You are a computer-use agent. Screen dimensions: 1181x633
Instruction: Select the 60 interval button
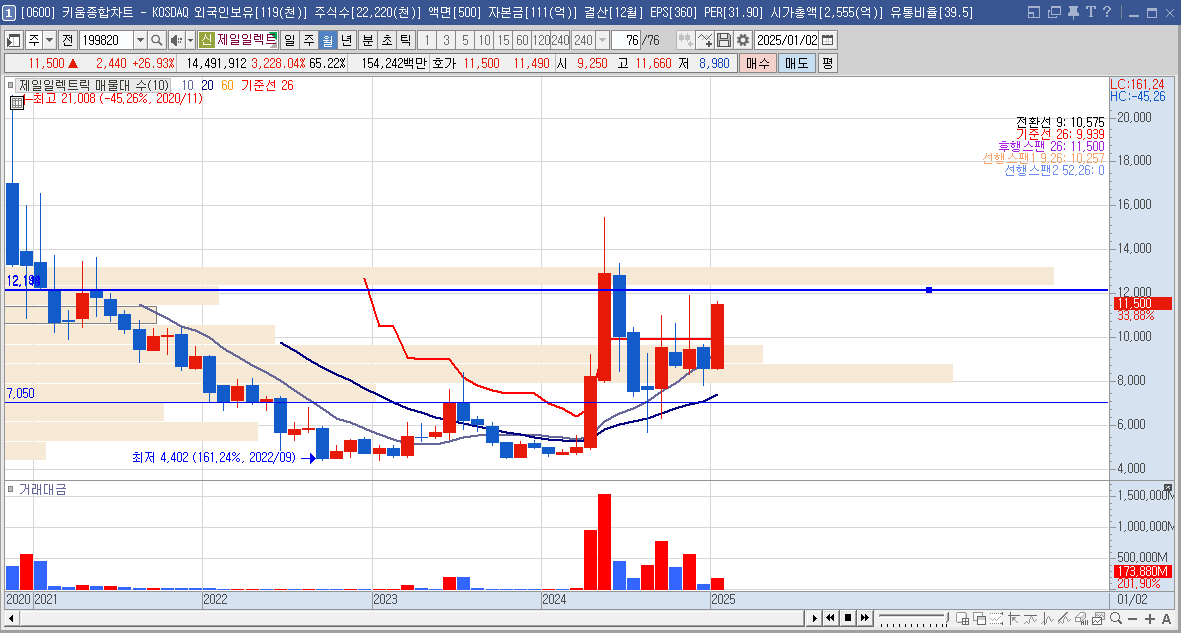tap(522, 40)
